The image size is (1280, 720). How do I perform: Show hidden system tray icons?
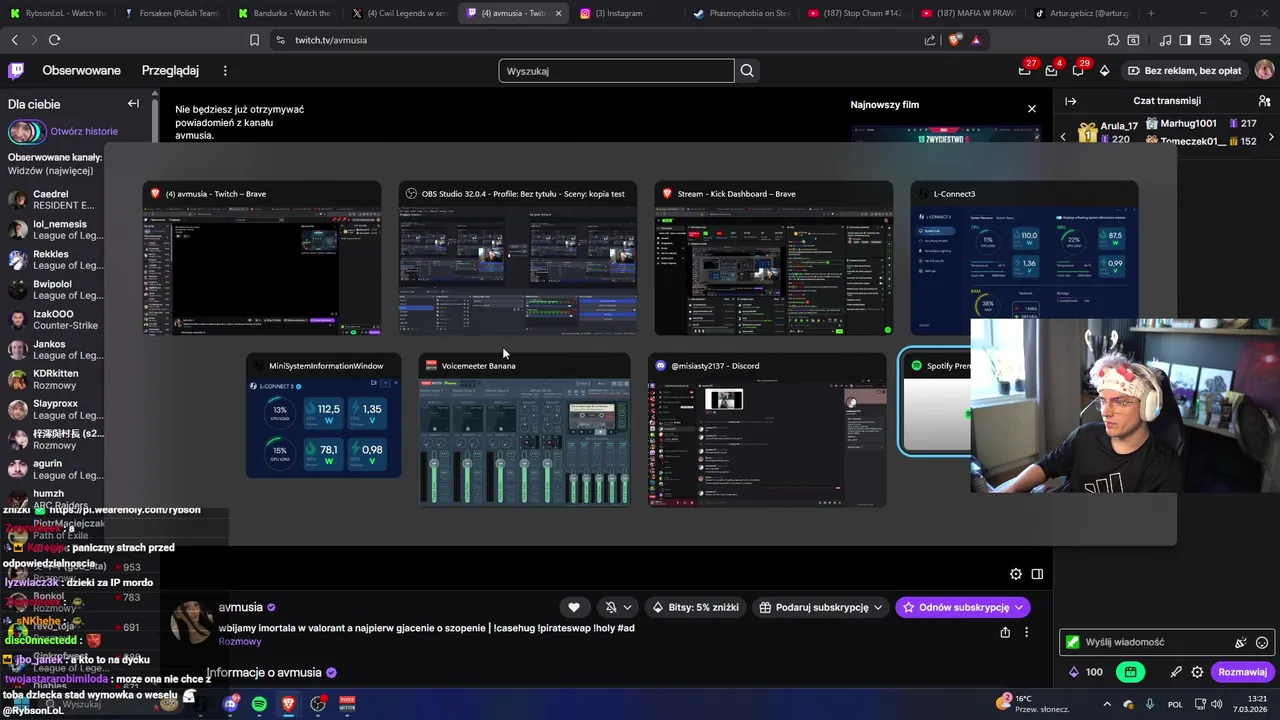pos(1106,704)
